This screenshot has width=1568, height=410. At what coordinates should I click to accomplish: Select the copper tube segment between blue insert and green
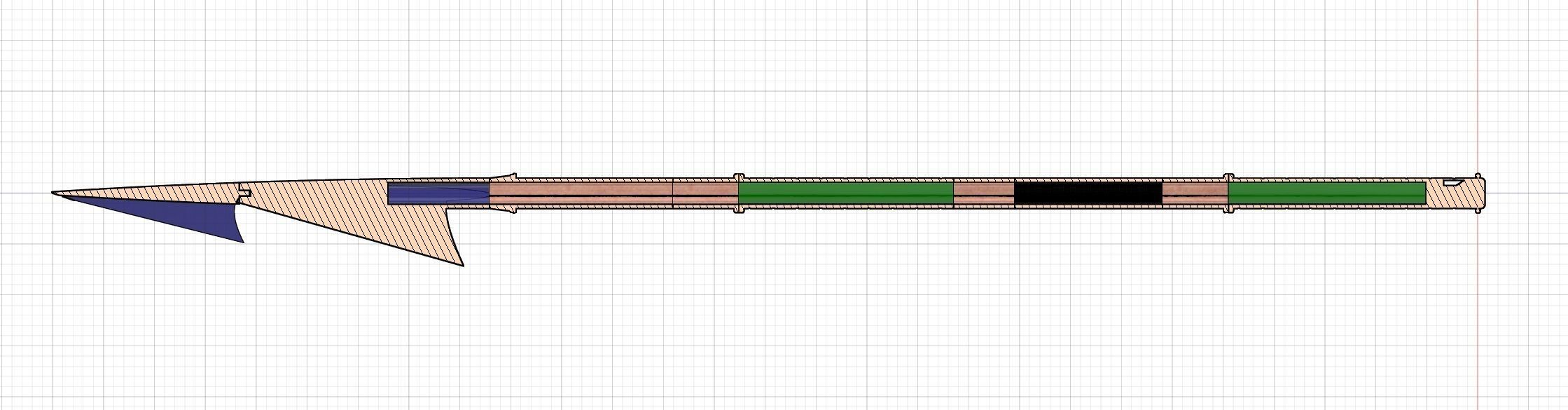(x=613, y=193)
